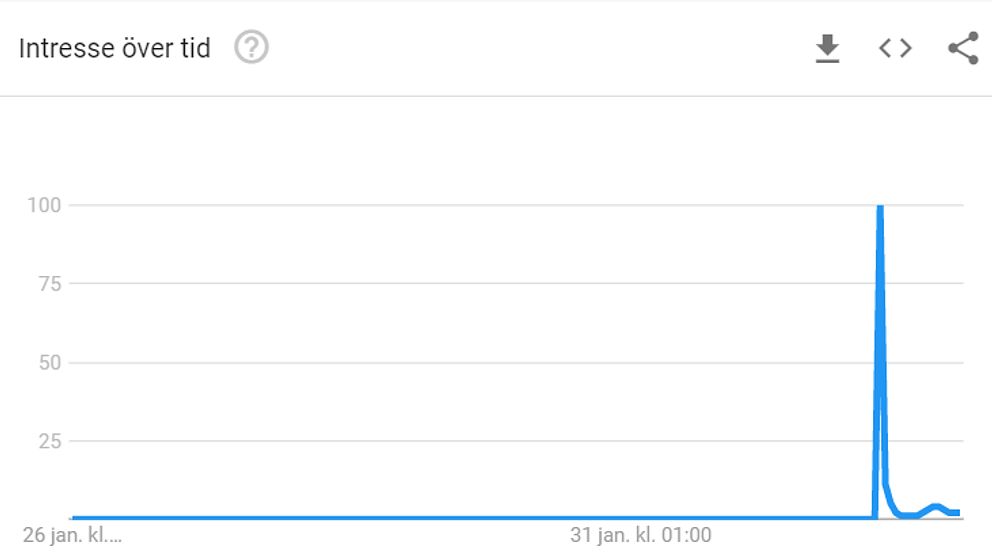The image size is (992, 558).
Task: Click where the spike crosses the 50 gridline
Action: coord(880,363)
